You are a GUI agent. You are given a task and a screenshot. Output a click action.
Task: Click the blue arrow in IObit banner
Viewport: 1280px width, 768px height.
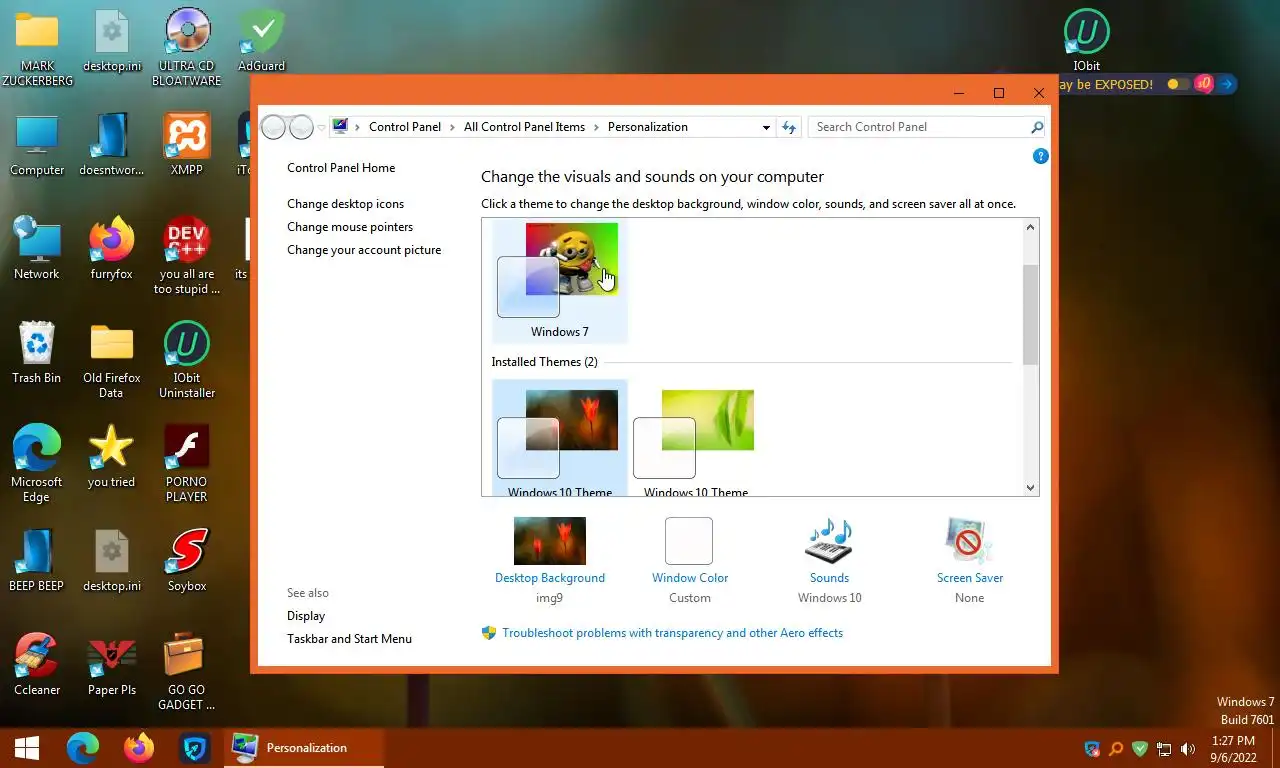point(1226,84)
